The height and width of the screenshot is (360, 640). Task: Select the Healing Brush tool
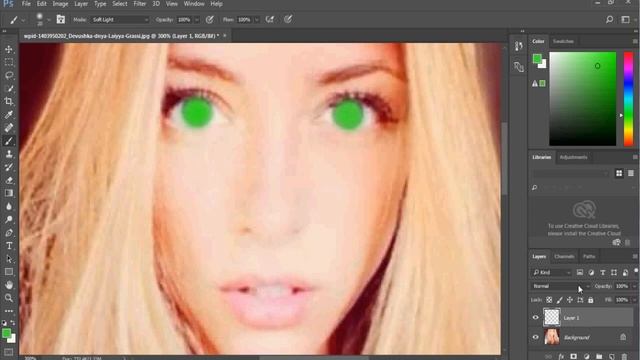[9, 128]
